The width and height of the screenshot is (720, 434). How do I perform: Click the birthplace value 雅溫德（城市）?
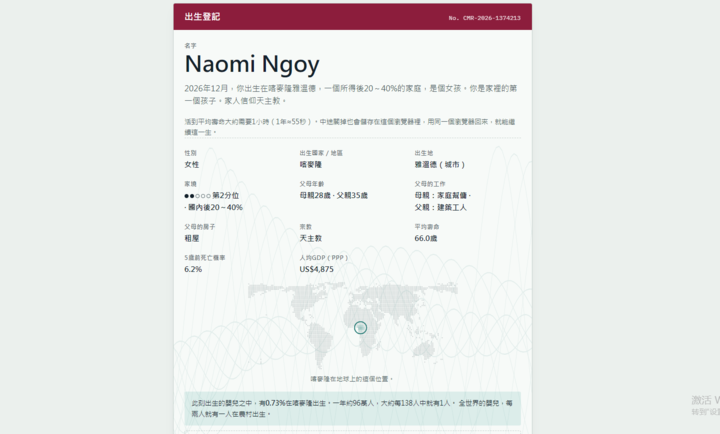click(440, 164)
